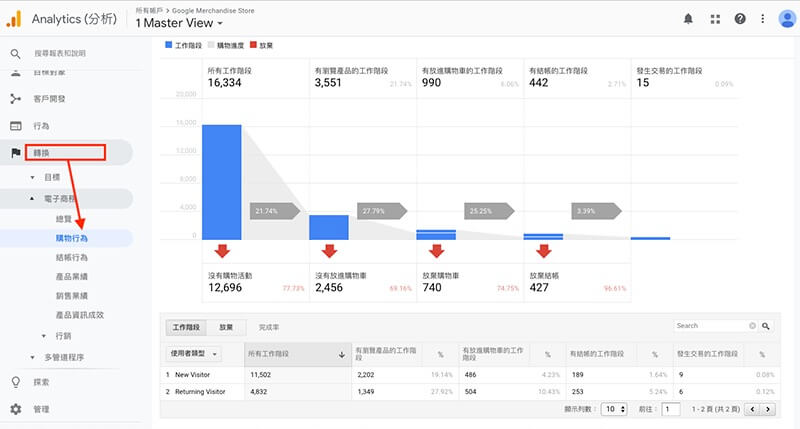Switch to the 完成率 tab
The image size is (800, 429).
pos(268,327)
